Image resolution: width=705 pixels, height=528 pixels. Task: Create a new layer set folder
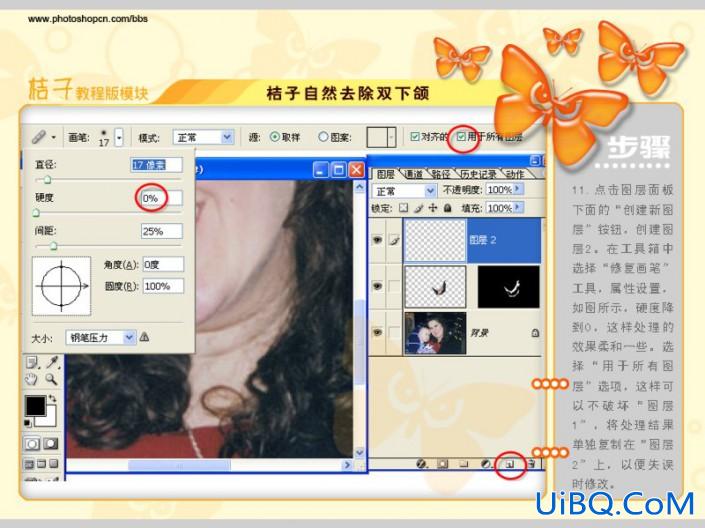tap(464, 464)
